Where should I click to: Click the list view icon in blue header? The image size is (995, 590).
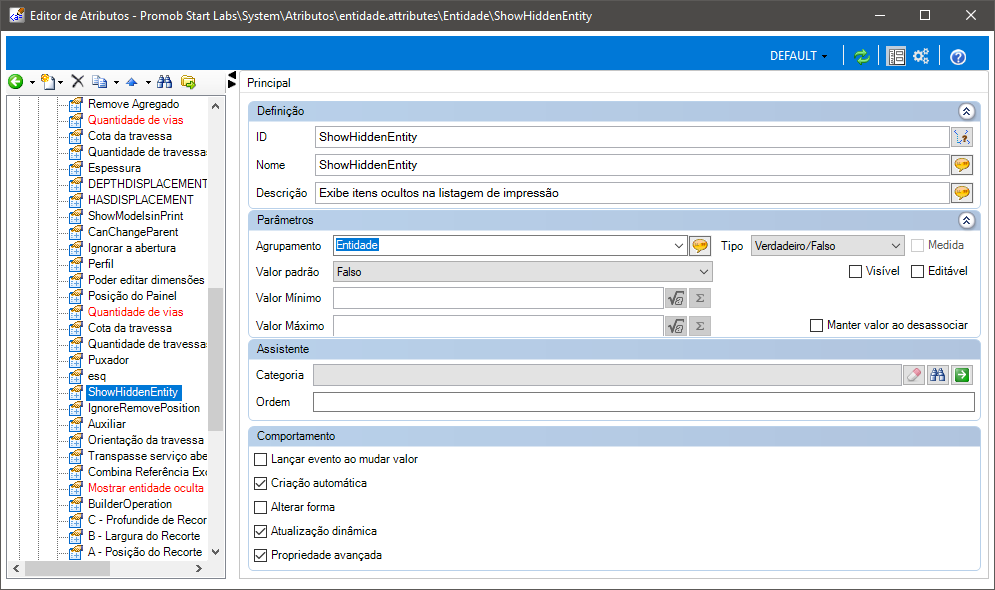896,56
